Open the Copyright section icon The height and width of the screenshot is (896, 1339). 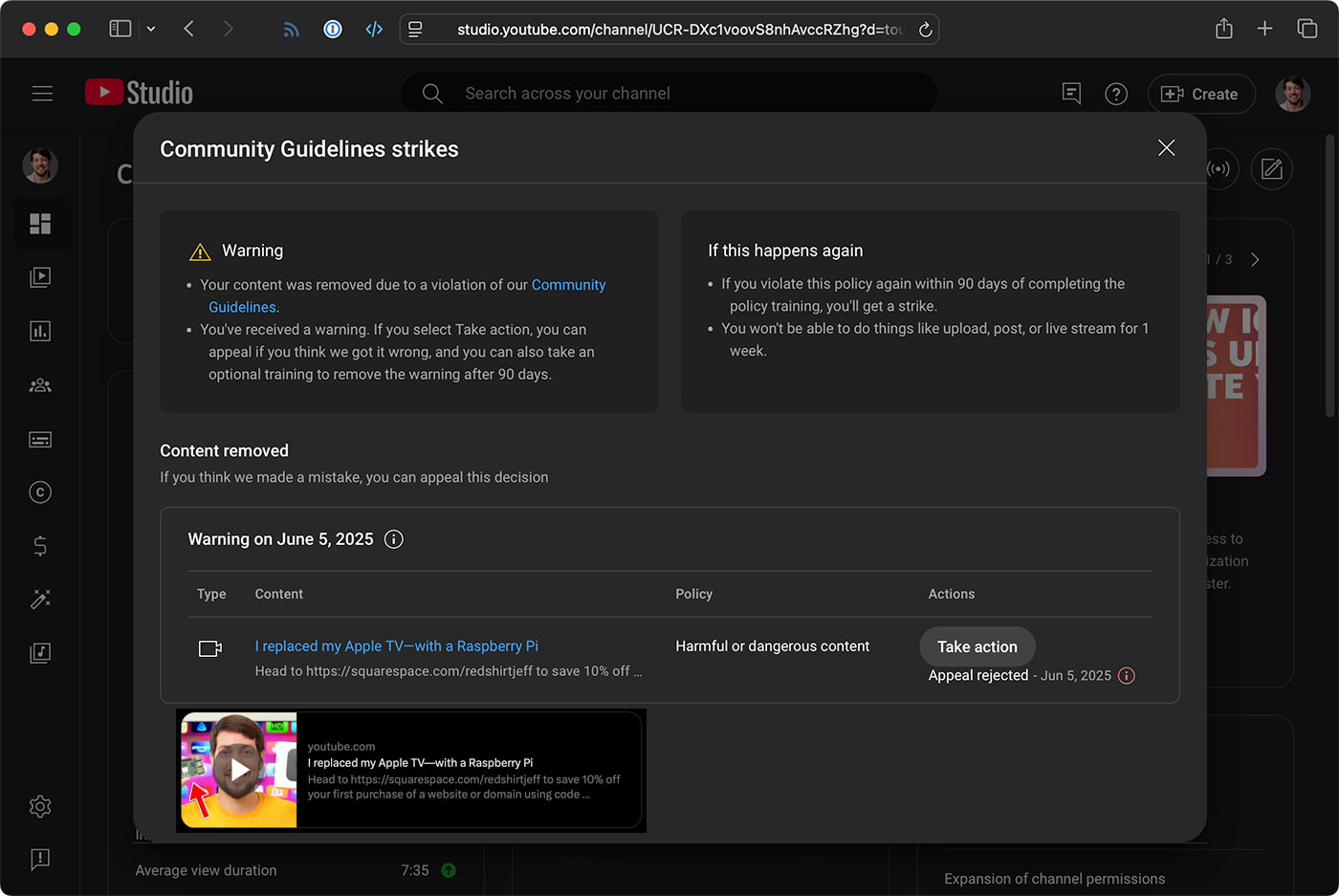pos(40,492)
